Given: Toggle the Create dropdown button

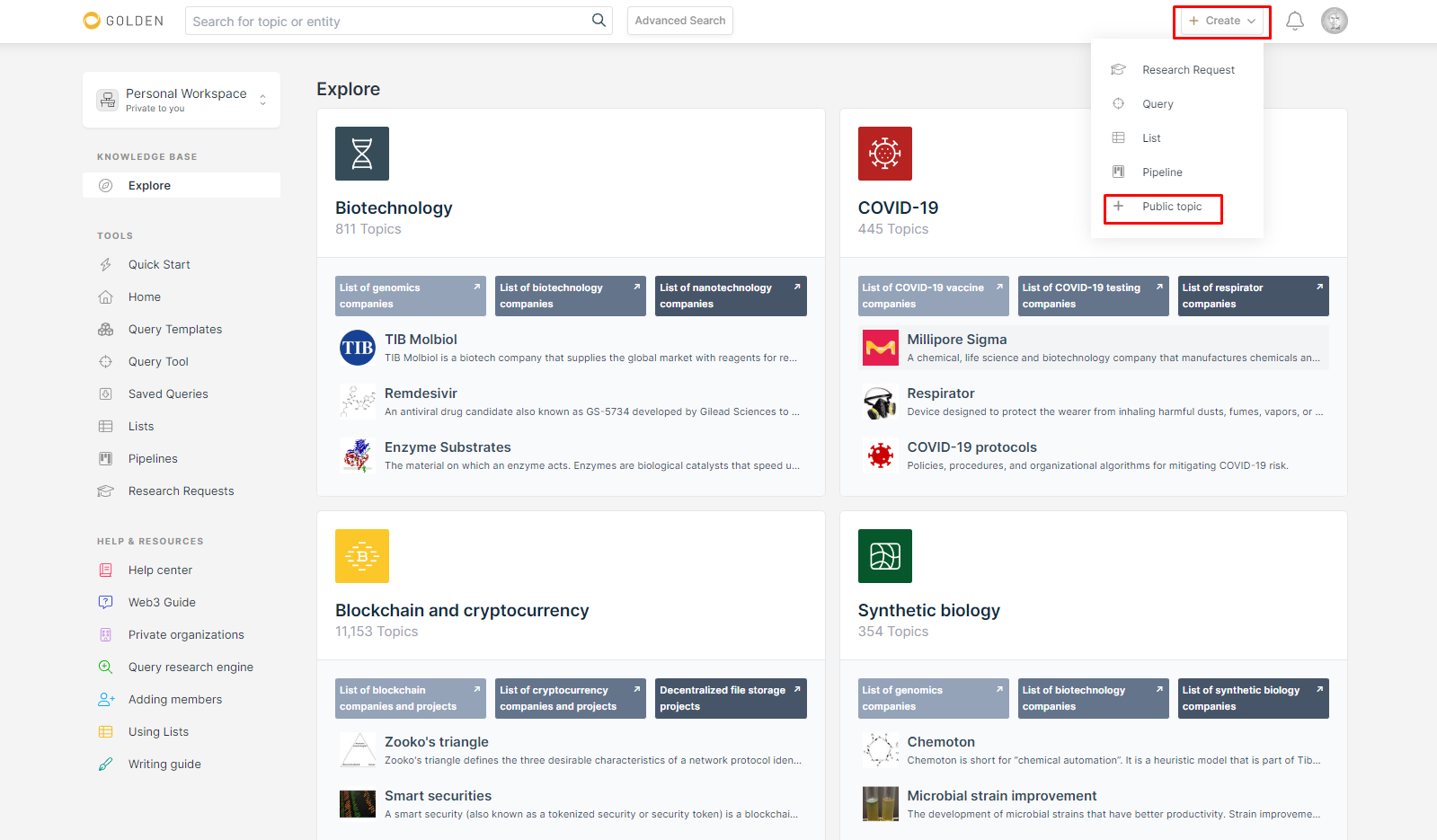Looking at the screenshot, I should [1221, 21].
